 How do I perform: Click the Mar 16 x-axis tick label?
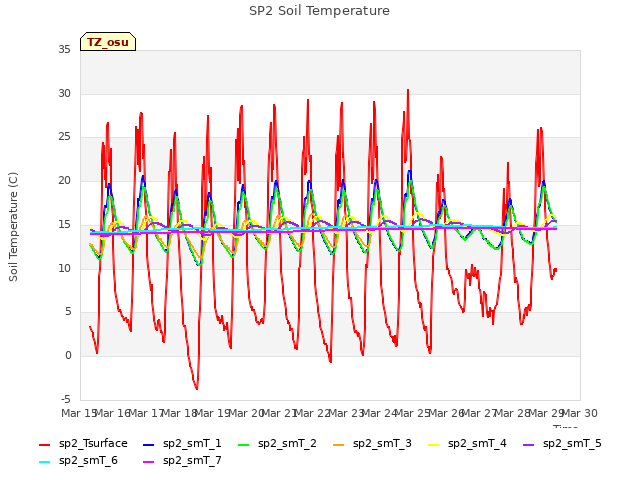tap(114, 413)
